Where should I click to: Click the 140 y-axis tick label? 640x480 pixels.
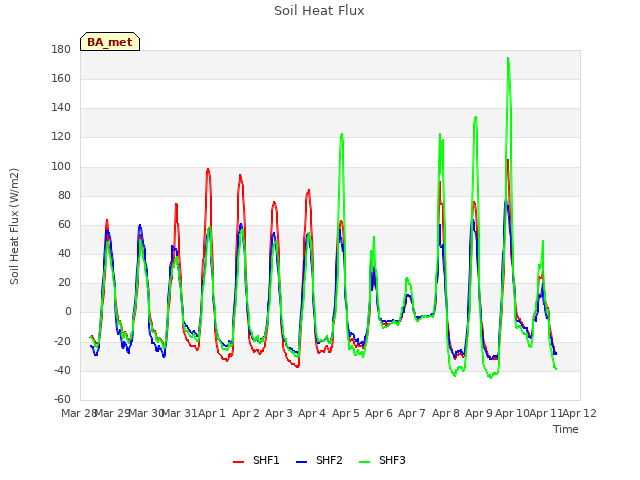[x=61, y=108]
